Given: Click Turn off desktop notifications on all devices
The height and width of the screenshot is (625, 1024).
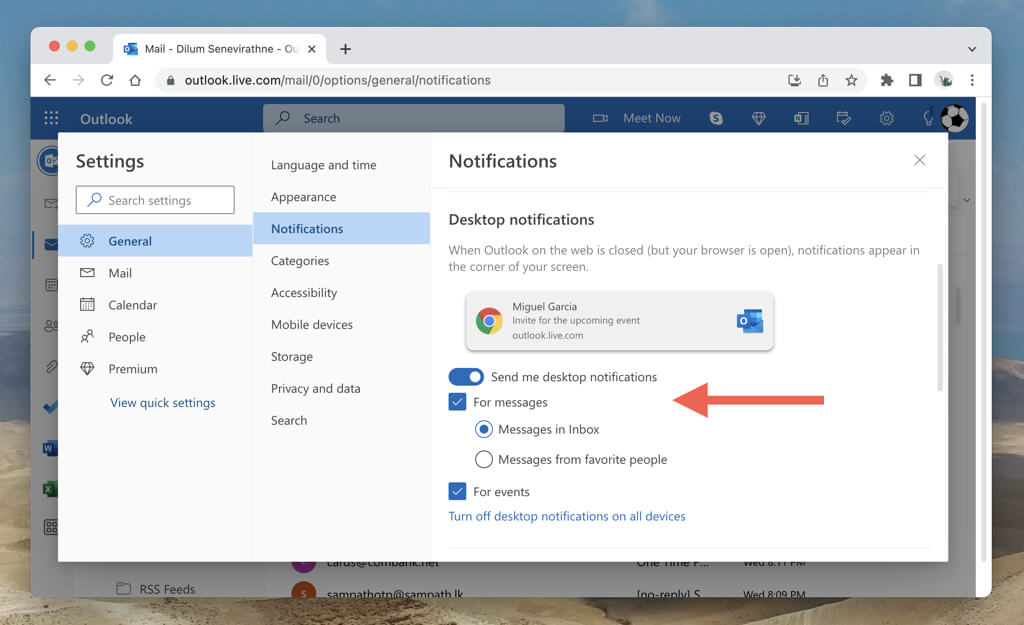Looking at the screenshot, I should coord(567,517).
